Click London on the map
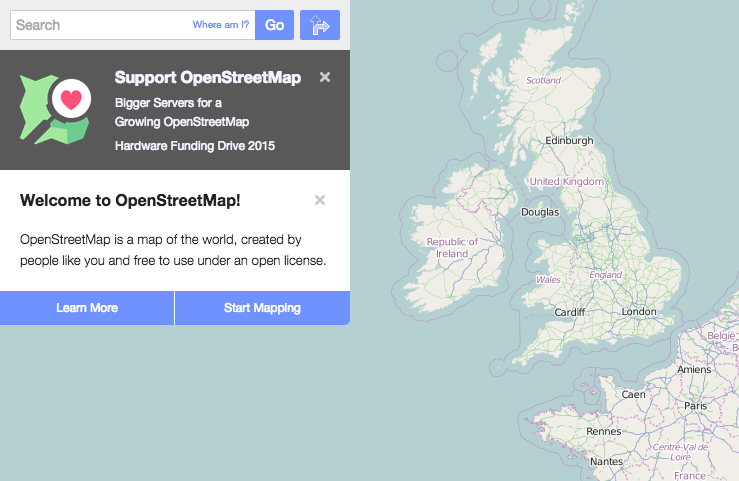The width and height of the screenshot is (739, 481). click(x=638, y=311)
